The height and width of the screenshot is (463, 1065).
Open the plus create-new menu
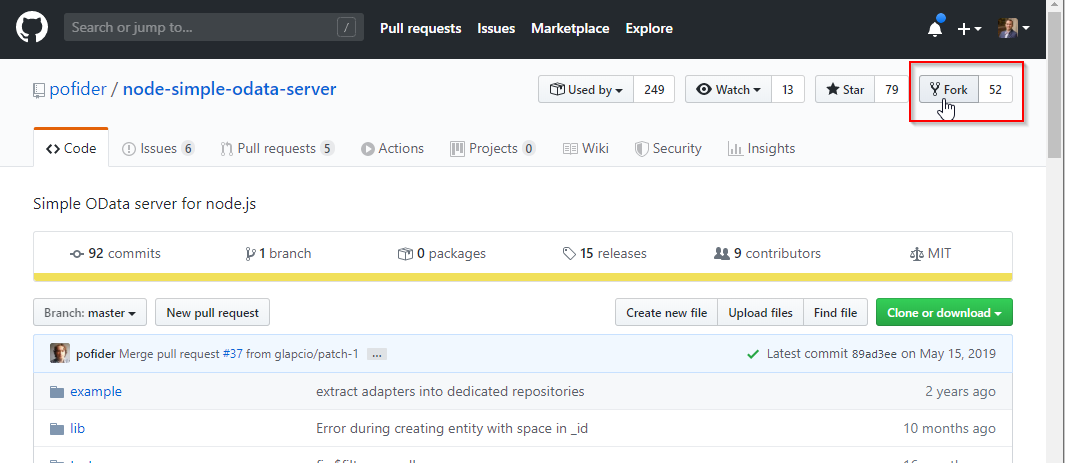point(969,29)
